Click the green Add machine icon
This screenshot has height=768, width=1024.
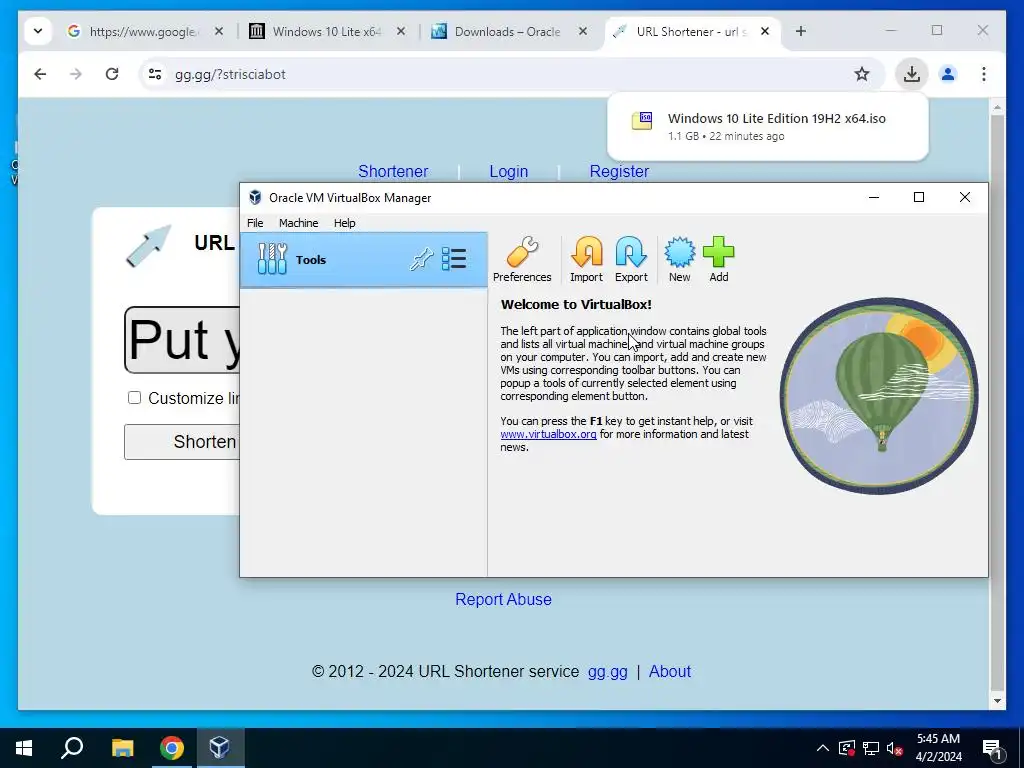(718, 259)
